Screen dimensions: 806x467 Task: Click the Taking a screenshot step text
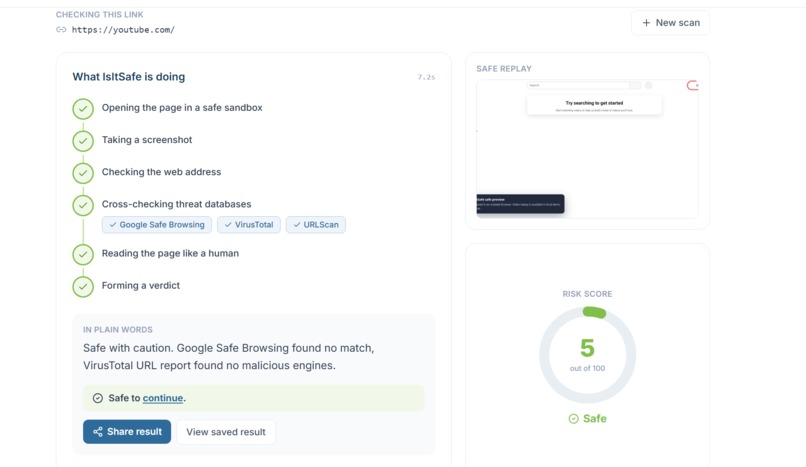pyautogui.click(x=147, y=140)
